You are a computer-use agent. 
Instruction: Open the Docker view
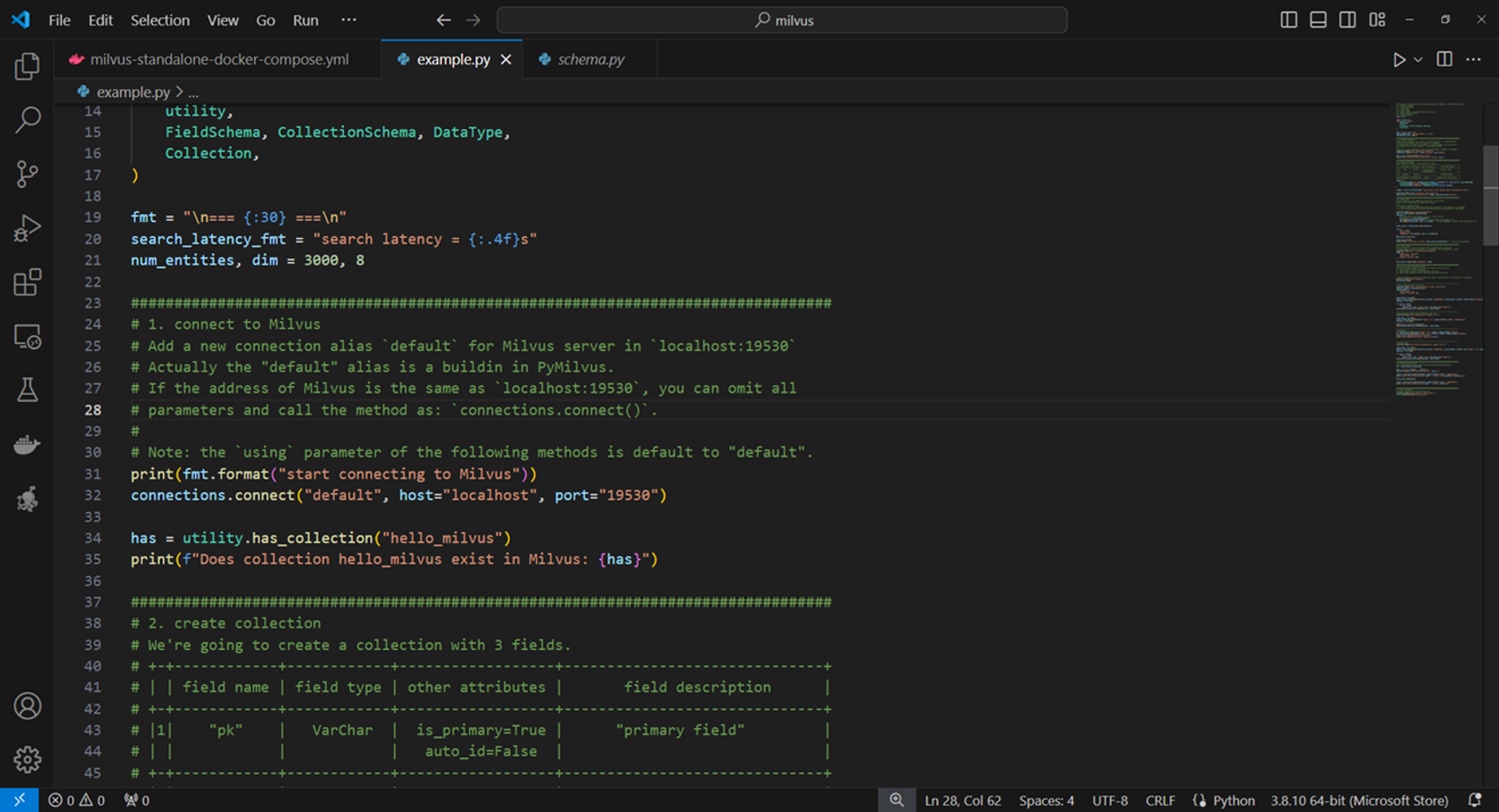coord(27,444)
